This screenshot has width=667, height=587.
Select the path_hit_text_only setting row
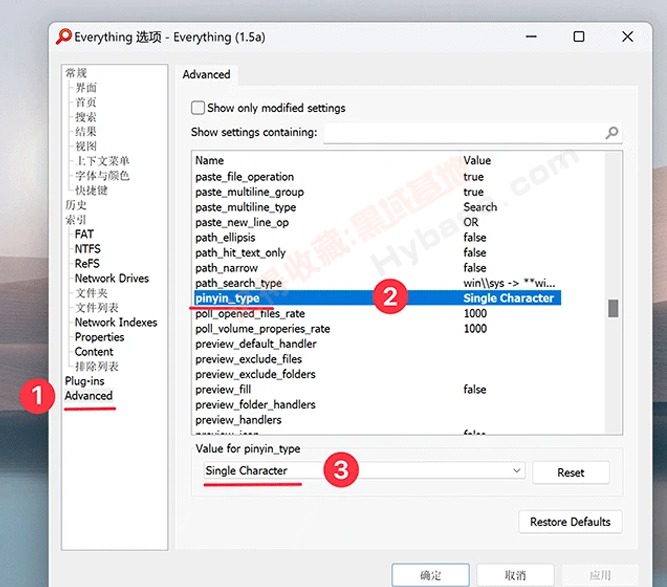tap(378, 253)
